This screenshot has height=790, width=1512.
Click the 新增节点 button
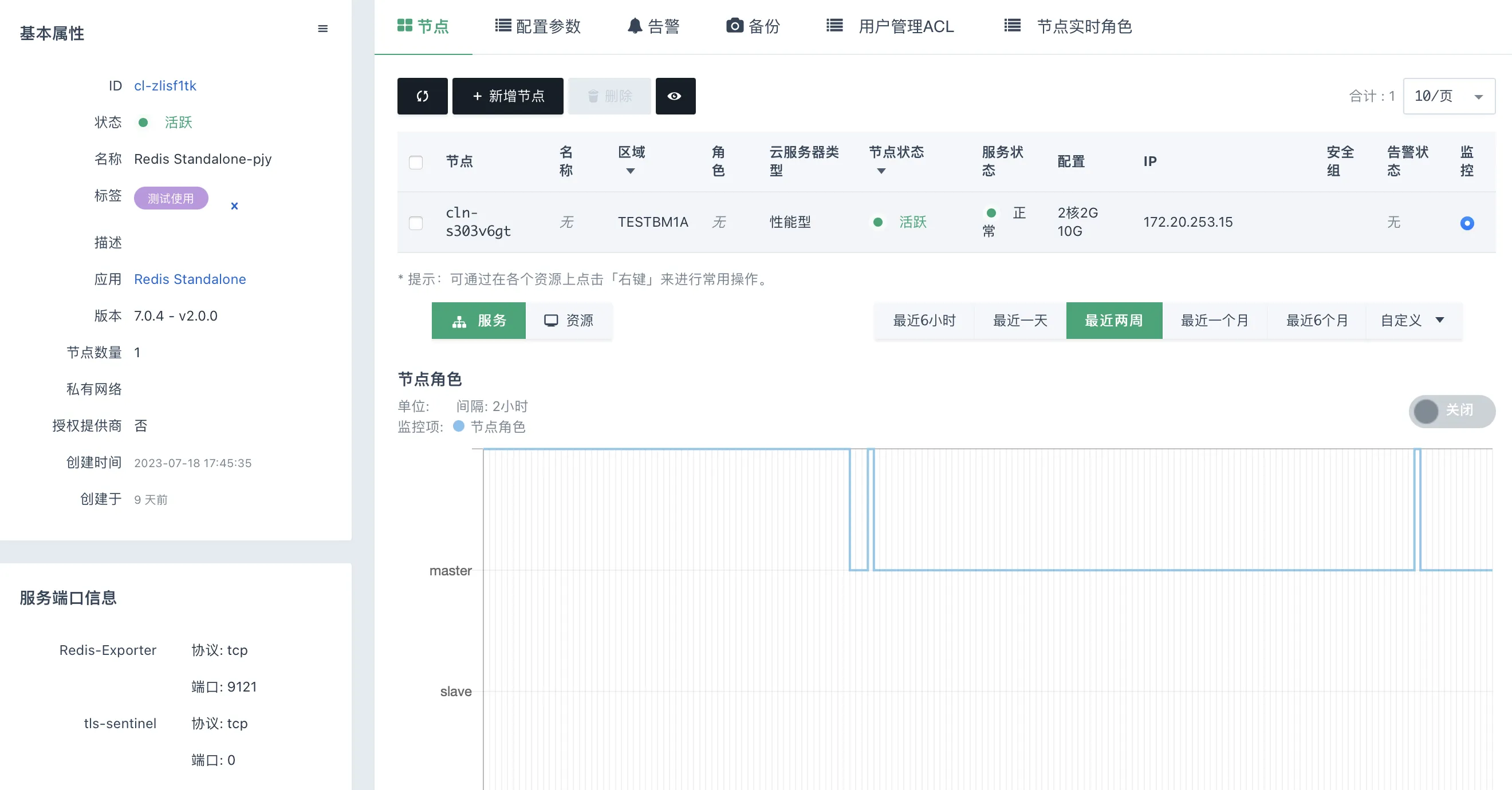tap(507, 96)
